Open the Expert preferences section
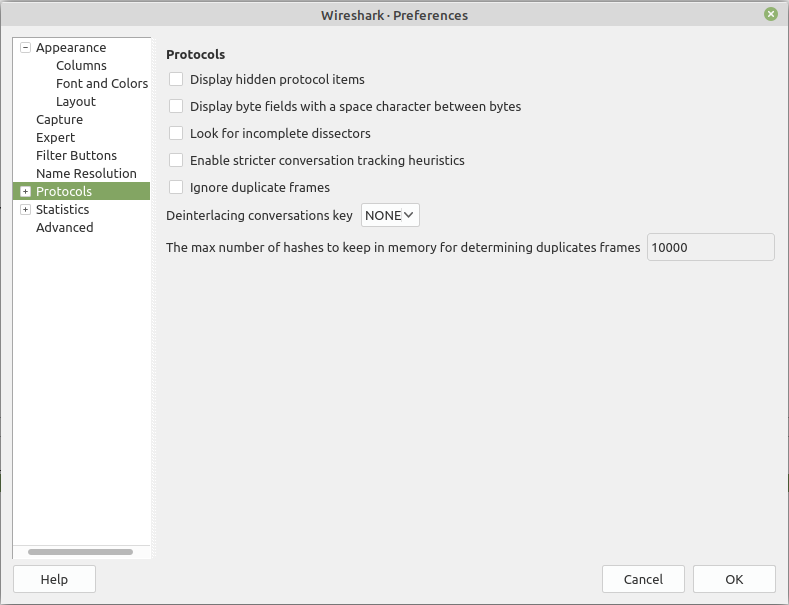Viewport: 789px width, 605px height. [55, 138]
